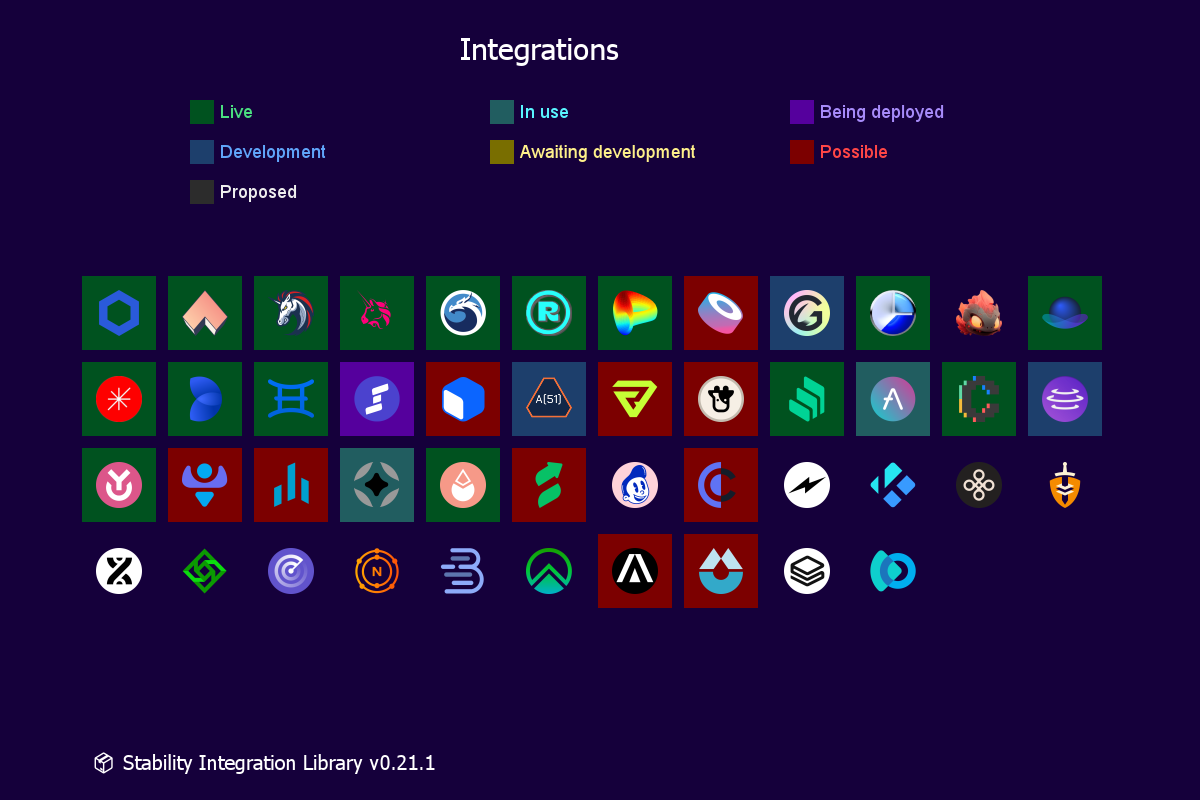Click the green Live legend swatch
The width and height of the screenshot is (1200, 800).
pyautogui.click(x=202, y=112)
